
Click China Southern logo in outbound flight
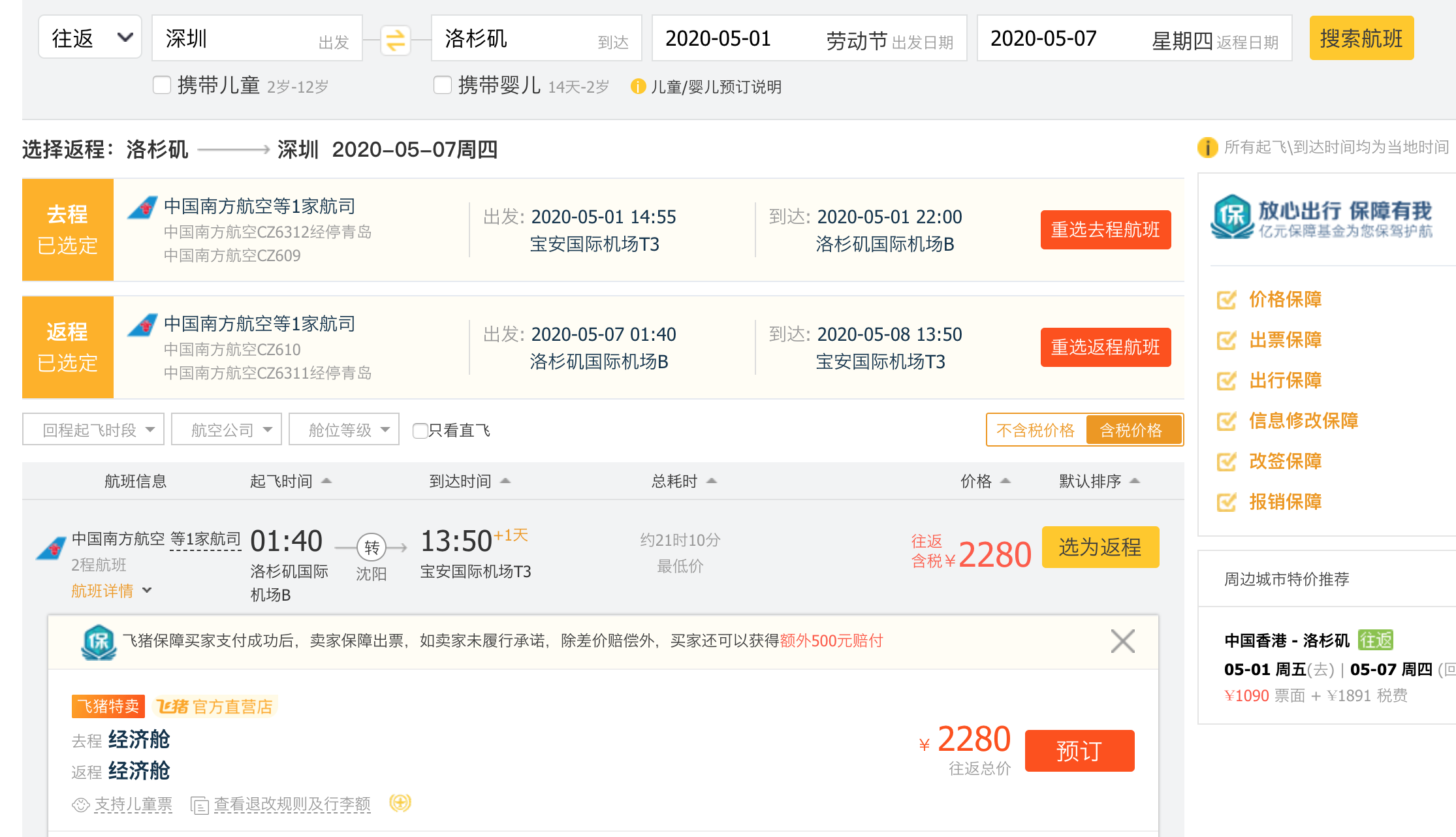pyautogui.click(x=142, y=207)
